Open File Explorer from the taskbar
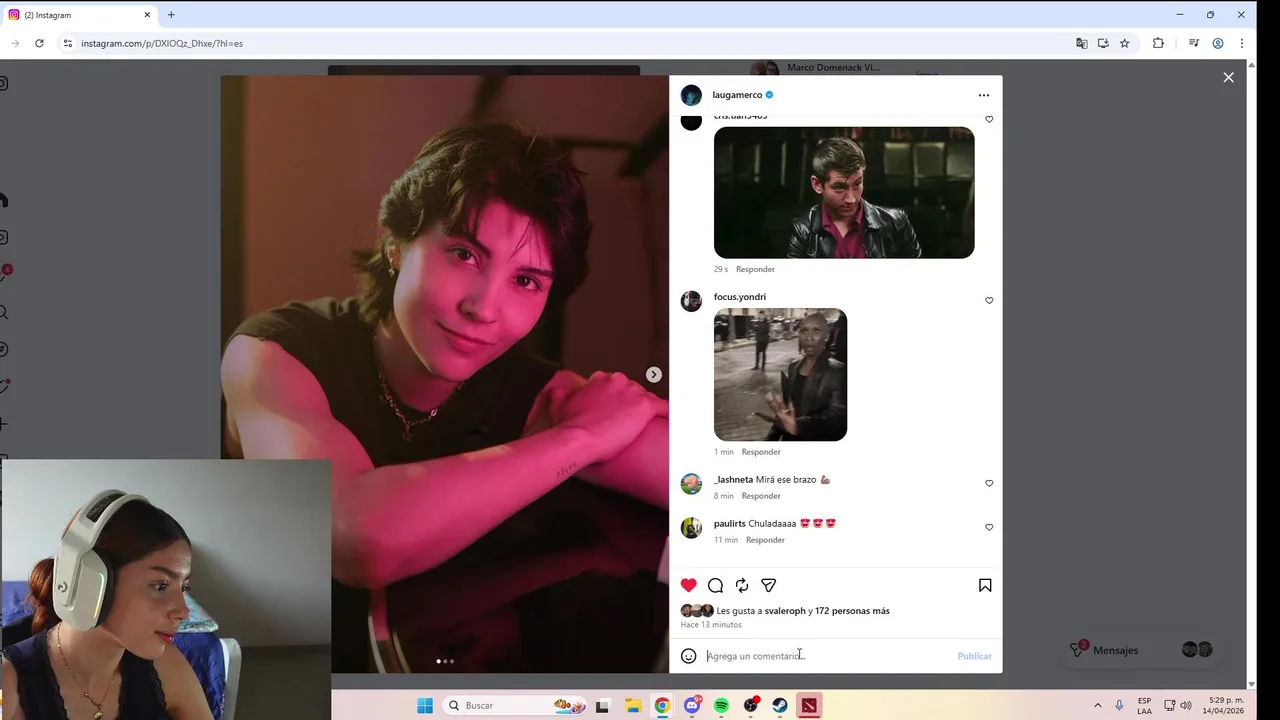The height and width of the screenshot is (720, 1280). [632, 705]
